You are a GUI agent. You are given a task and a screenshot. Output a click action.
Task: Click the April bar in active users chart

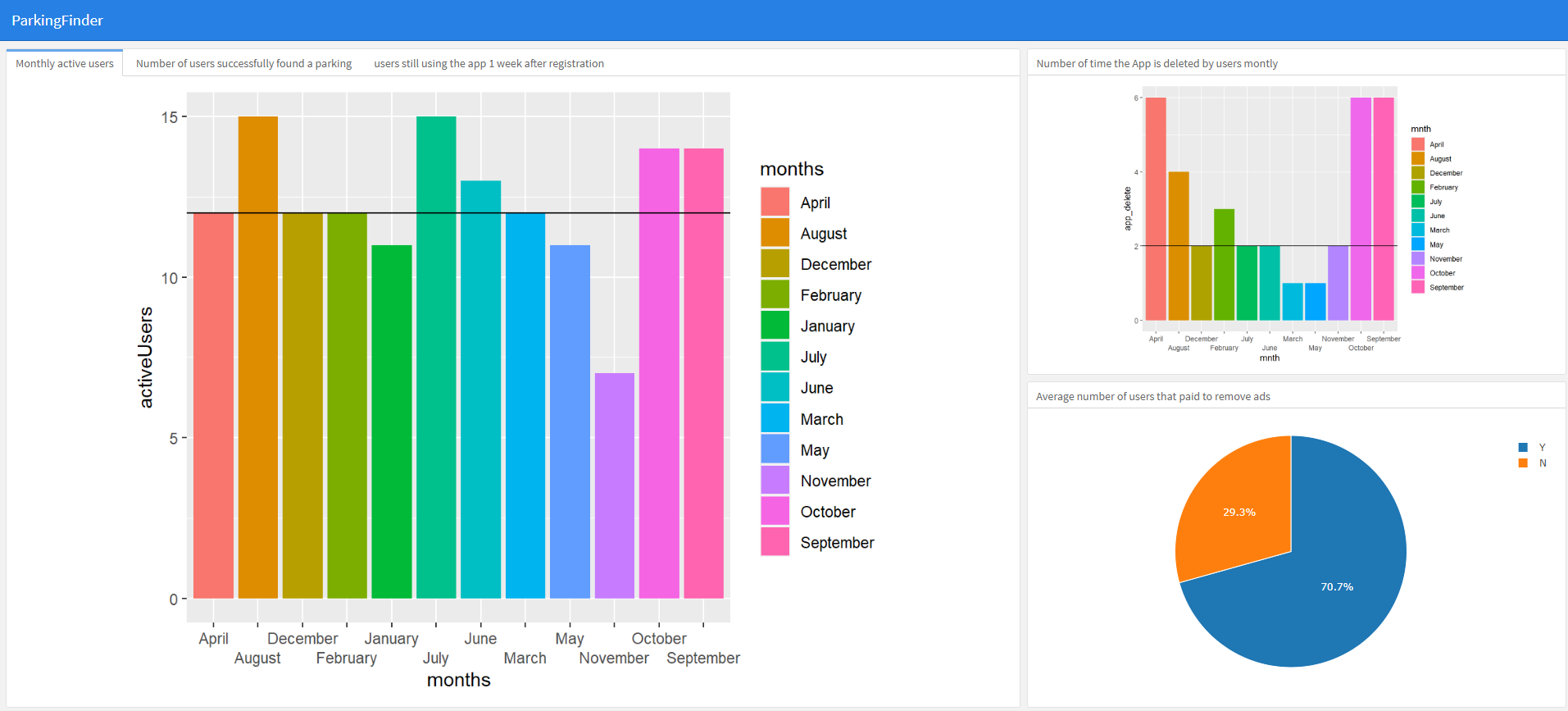pyautogui.click(x=214, y=406)
